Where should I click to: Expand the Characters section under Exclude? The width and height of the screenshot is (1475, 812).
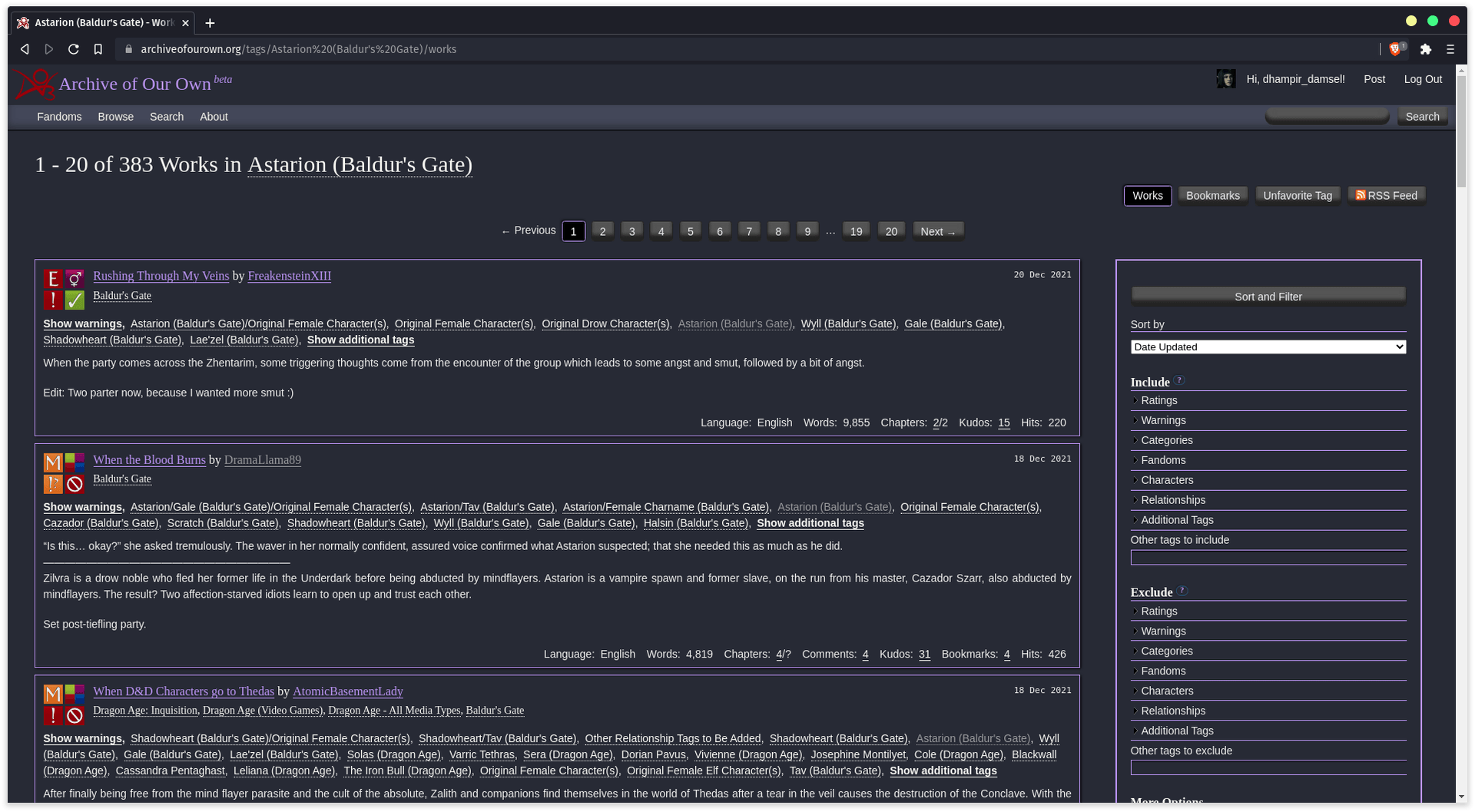tap(1167, 691)
